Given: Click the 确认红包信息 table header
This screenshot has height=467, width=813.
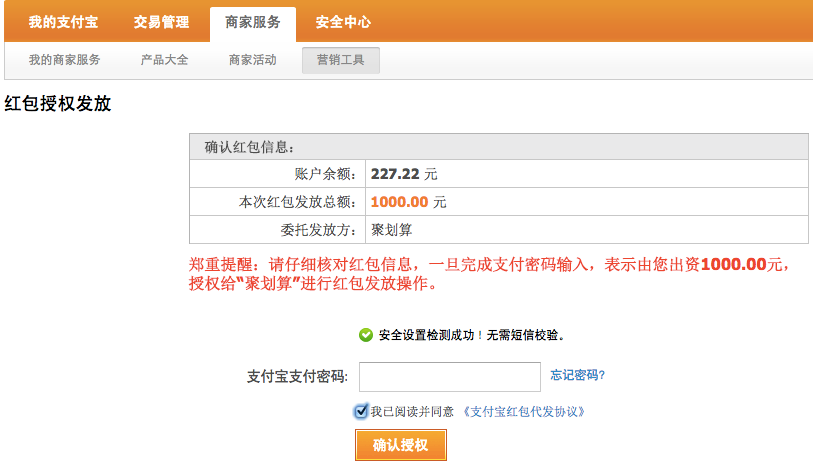Looking at the screenshot, I should pos(499,147).
